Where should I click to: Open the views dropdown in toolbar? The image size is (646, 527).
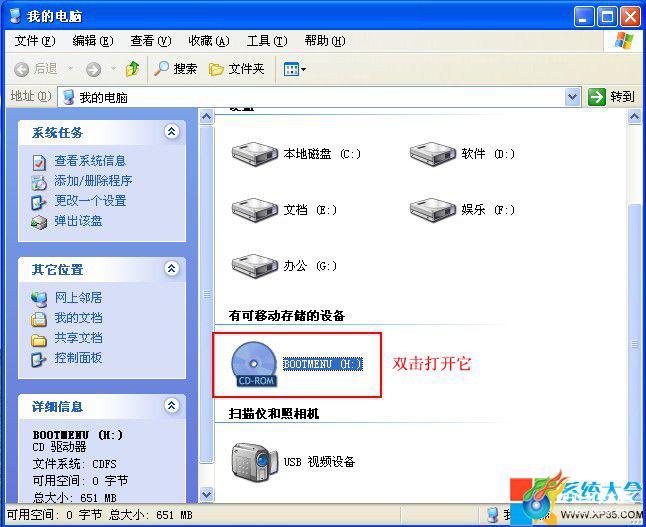[295, 69]
